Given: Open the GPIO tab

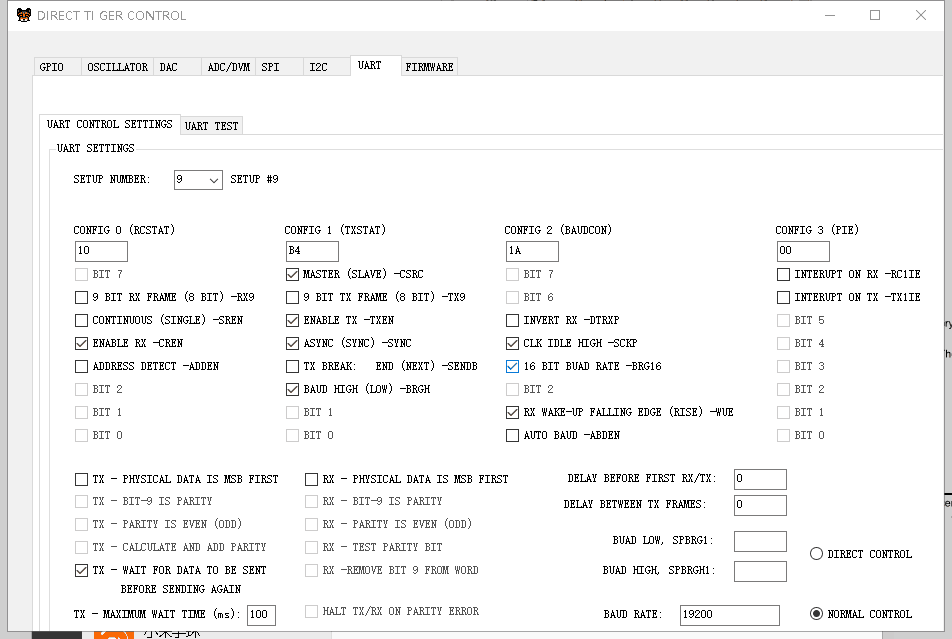Looking at the screenshot, I should [x=57, y=67].
